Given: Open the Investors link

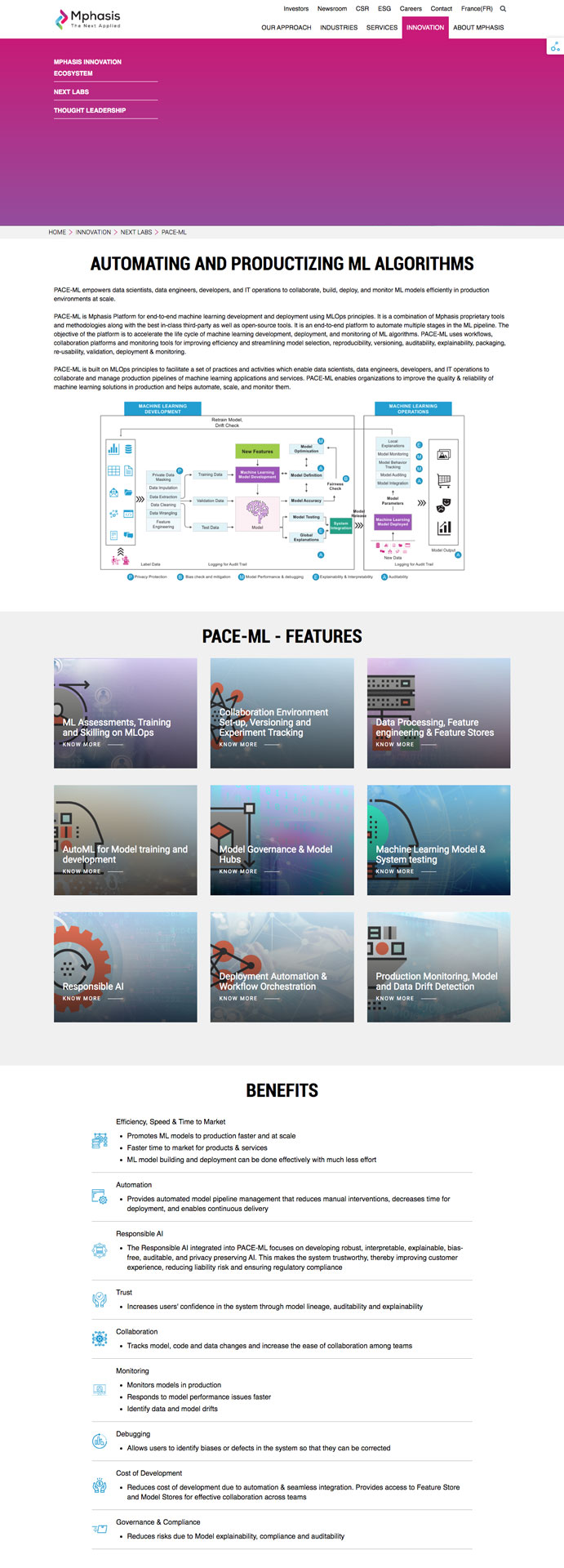Looking at the screenshot, I should pos(296,9).
